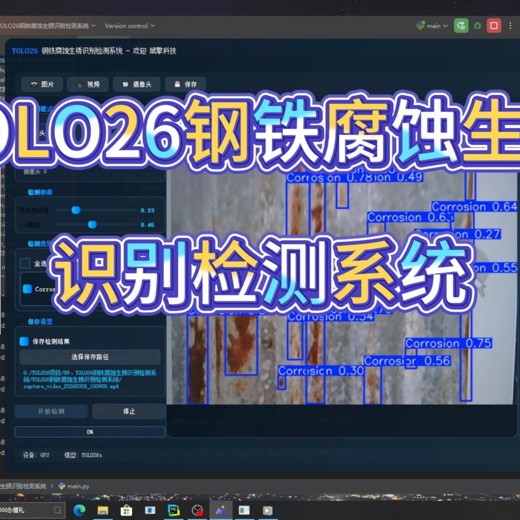Click the 设备: GPU status text

[36, 455]
